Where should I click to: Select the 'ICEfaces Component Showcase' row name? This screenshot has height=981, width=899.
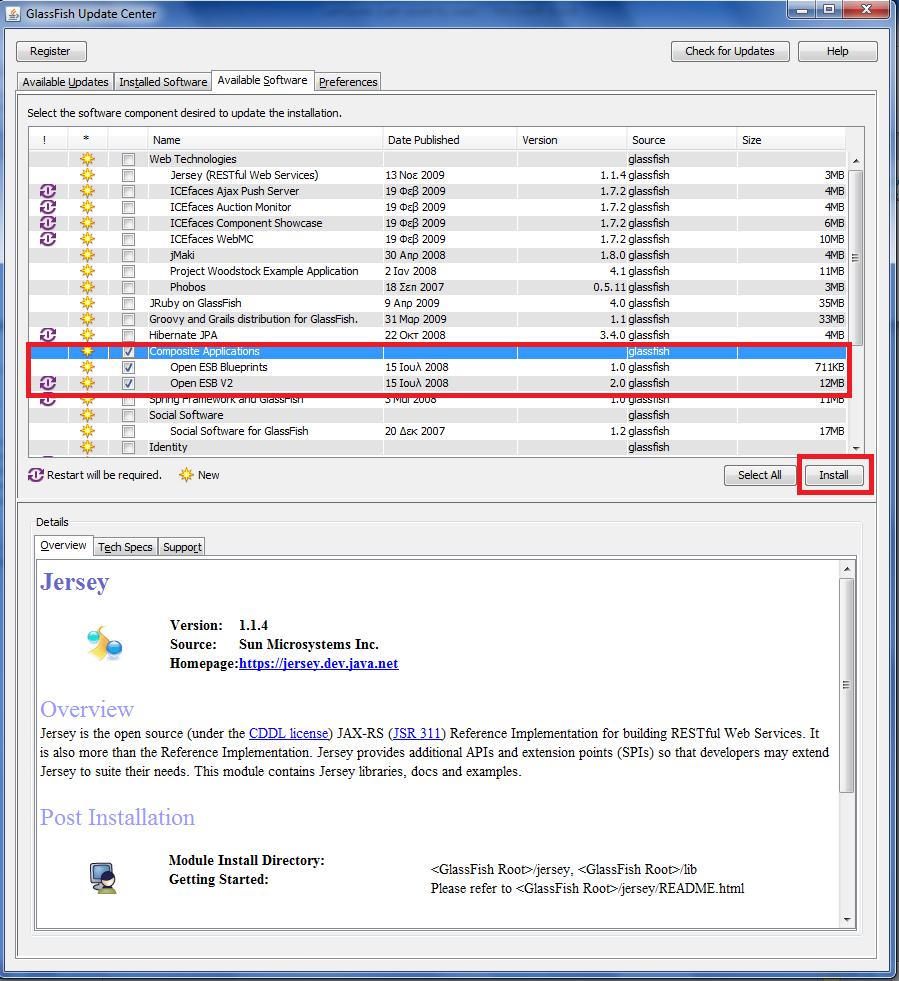click(246, 223)
